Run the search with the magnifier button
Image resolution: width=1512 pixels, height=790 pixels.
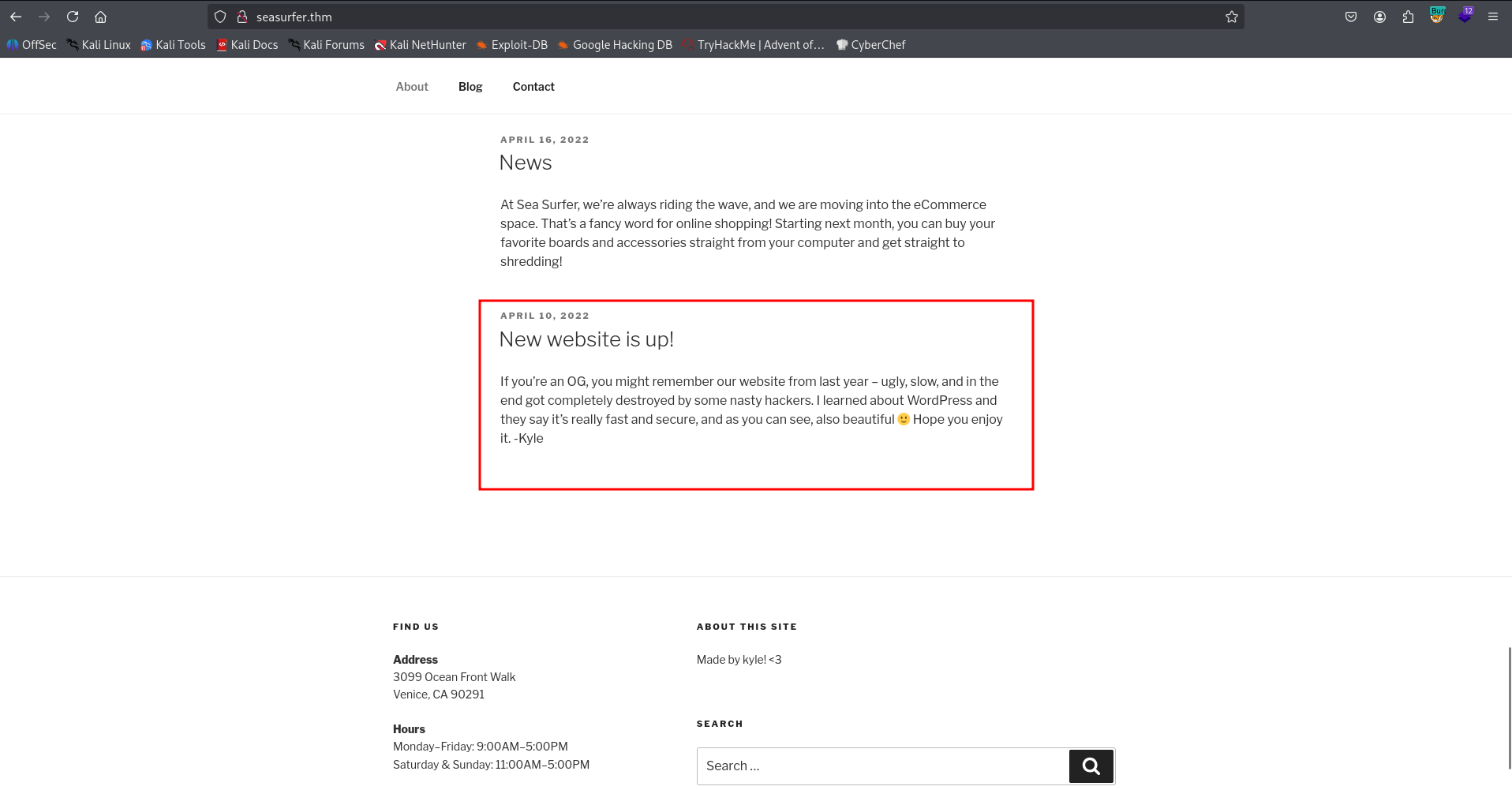pyautogui.click(x=1091, y=766)
